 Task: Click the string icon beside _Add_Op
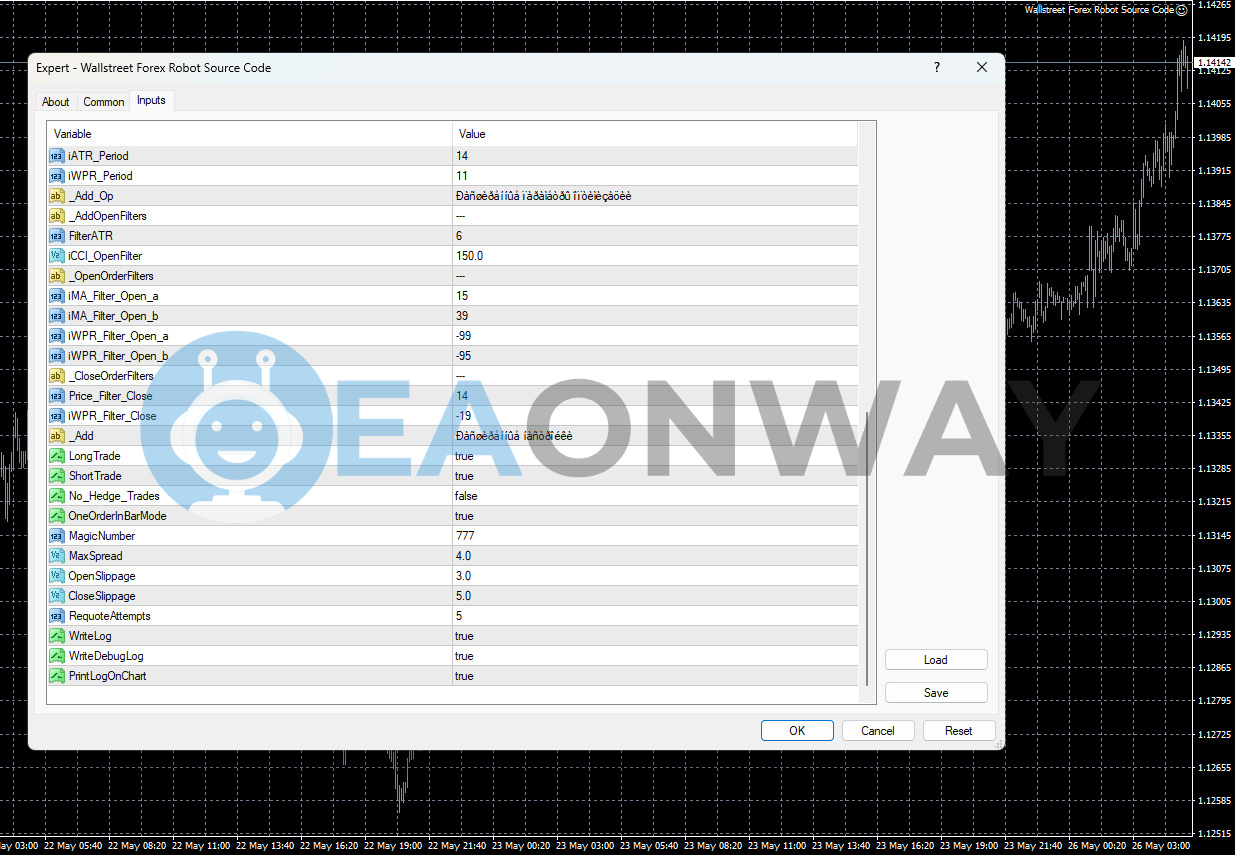tap(57, 196)
